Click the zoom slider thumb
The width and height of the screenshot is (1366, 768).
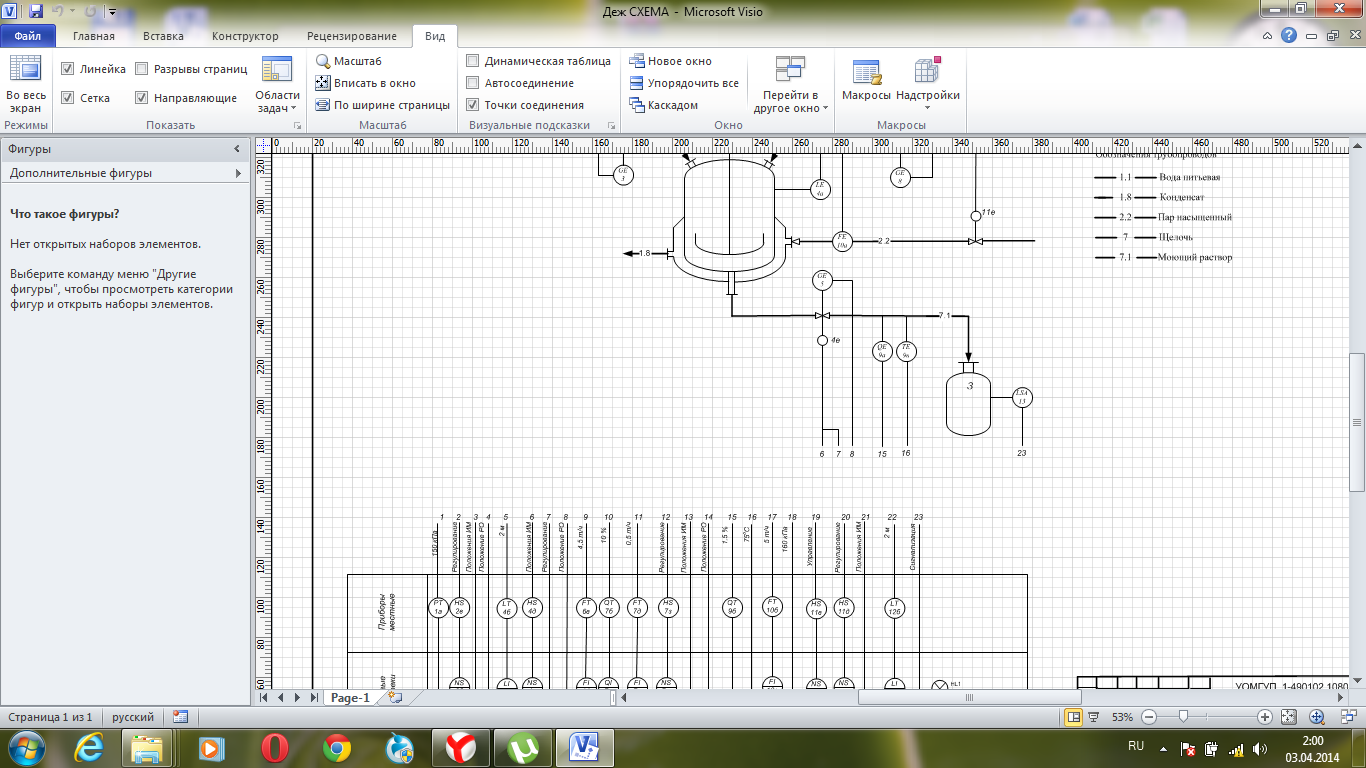(x=1184, y=717)
